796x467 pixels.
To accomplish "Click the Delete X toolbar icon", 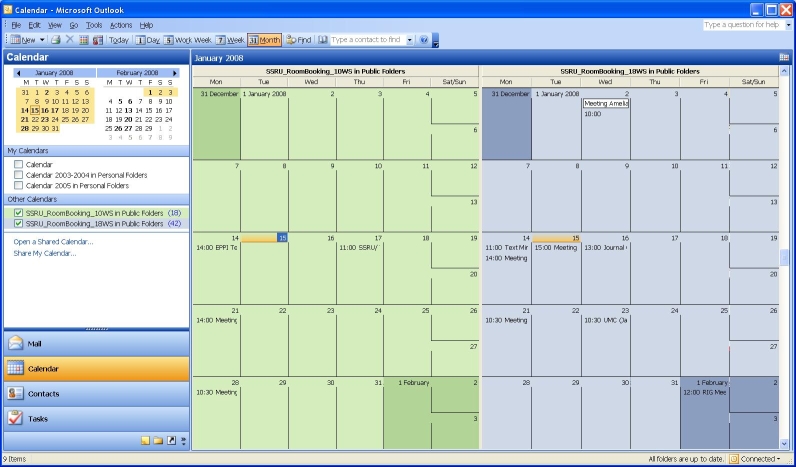I will point(70,40).
